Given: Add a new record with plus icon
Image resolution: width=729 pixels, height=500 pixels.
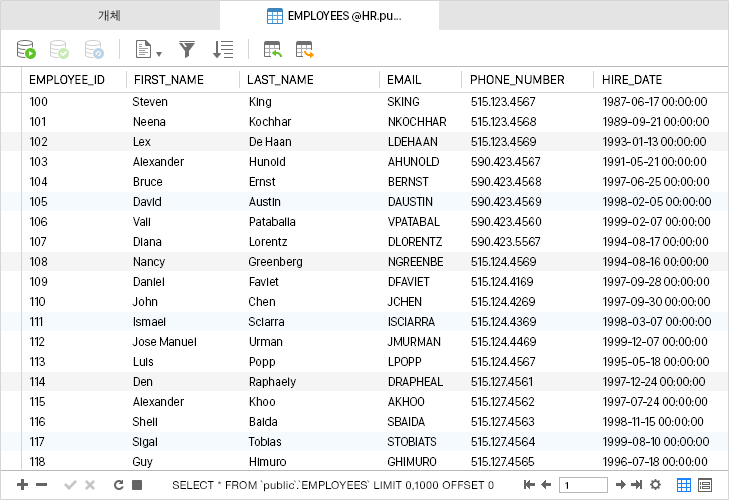Looking at the screenshot, I should pyautogui.click(x=23, y=485).
